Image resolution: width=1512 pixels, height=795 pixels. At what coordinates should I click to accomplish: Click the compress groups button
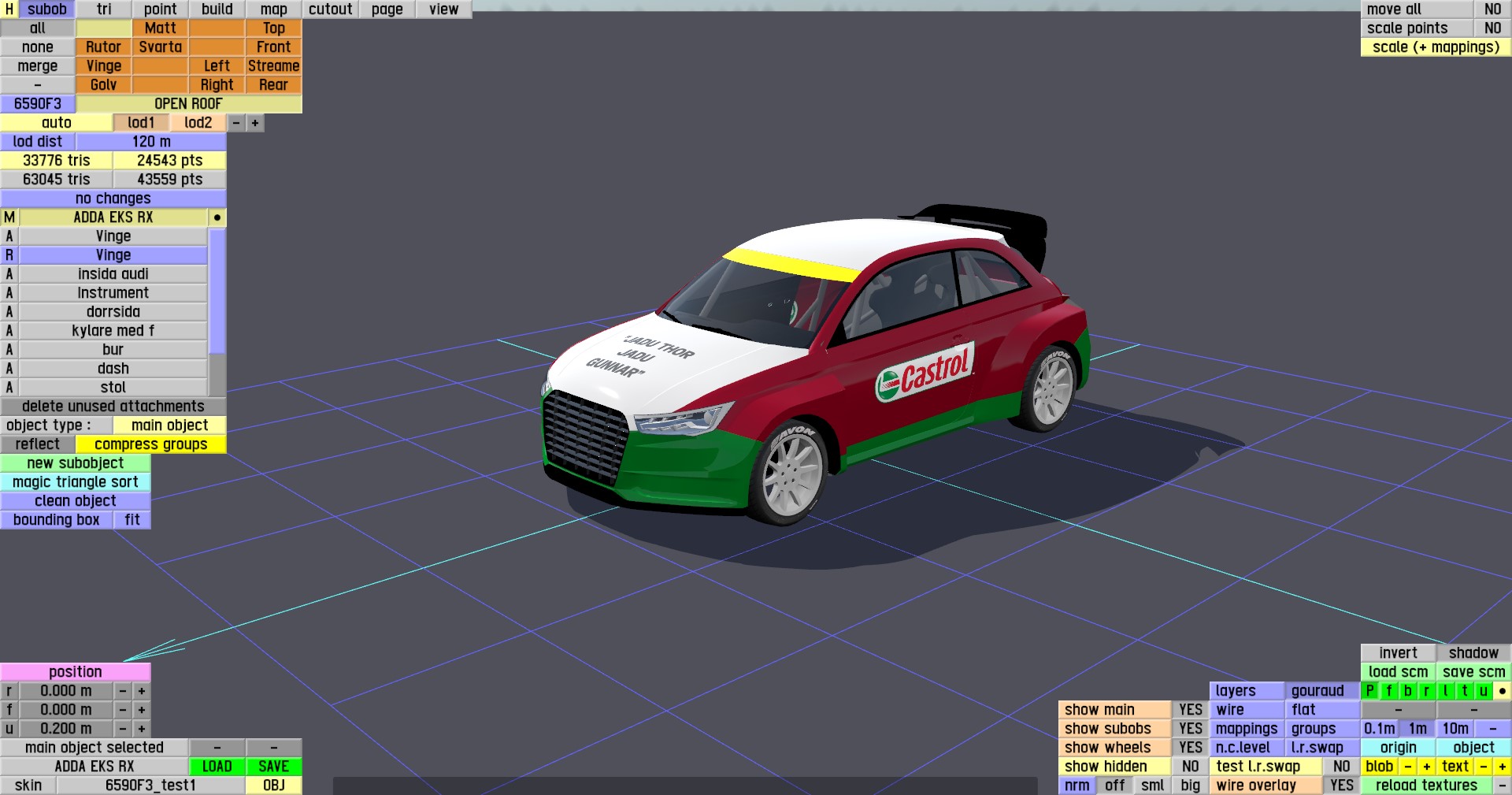(151, 444)
